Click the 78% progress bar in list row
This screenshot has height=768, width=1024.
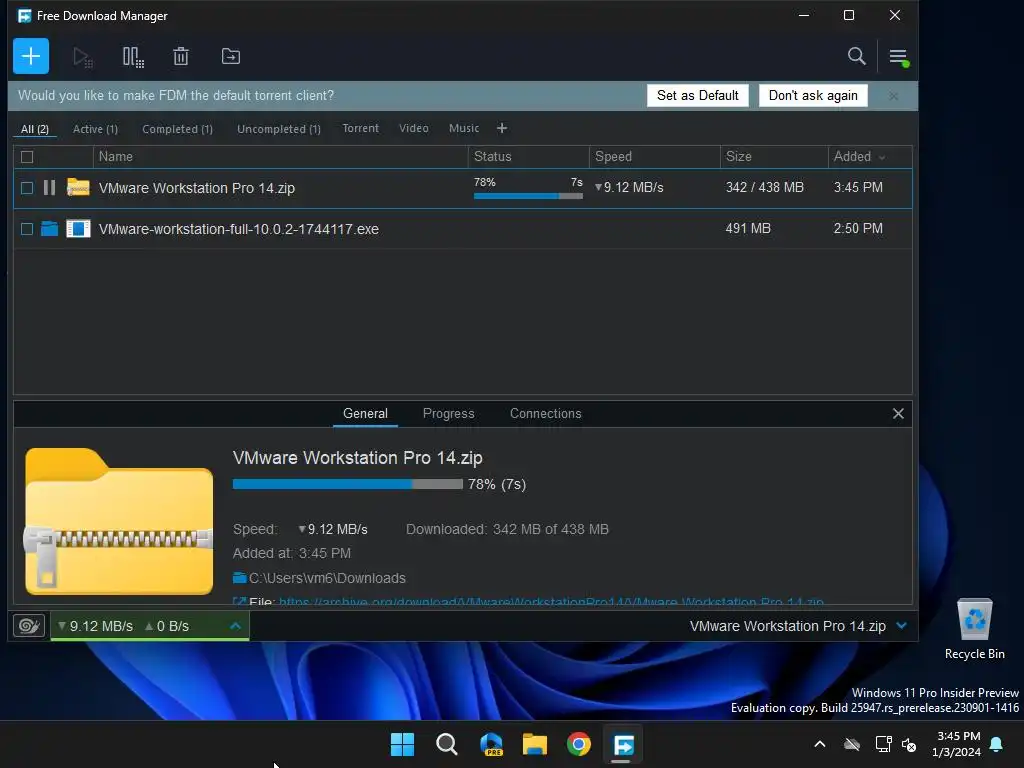tap(528, 196)
